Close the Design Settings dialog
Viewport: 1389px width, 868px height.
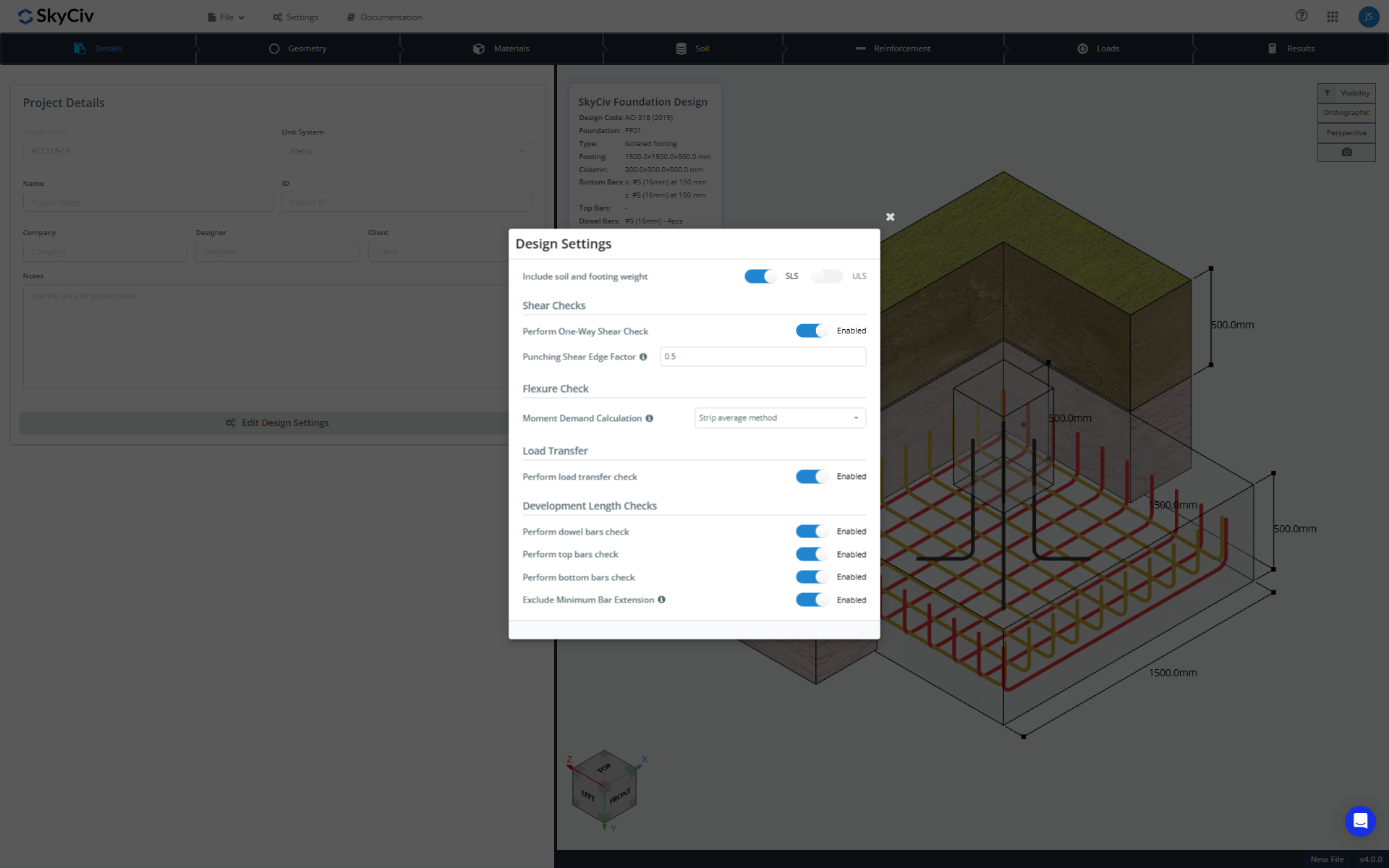coord(890,217)
